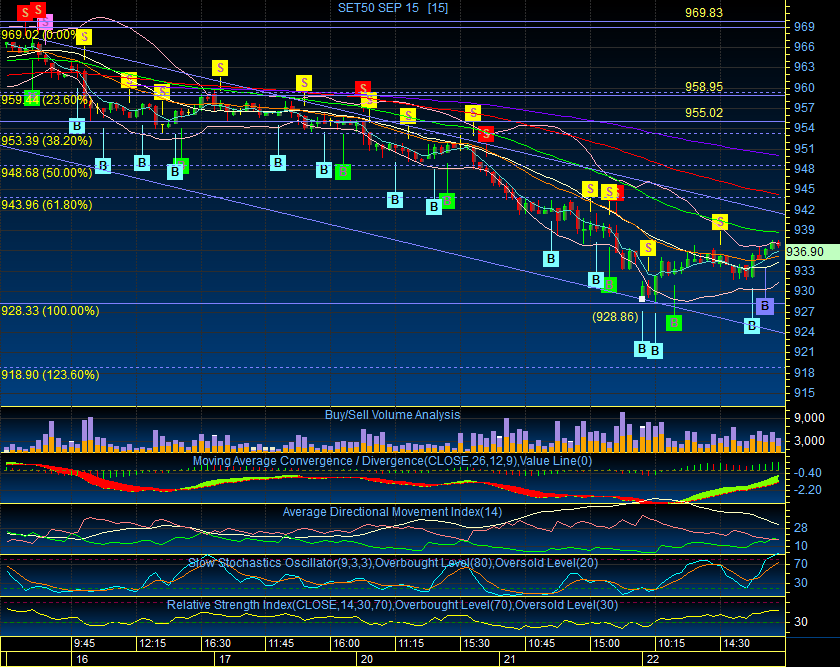
Task: Select the 9:45 time label
Action: pyautogui.click(x=85, y=643)
